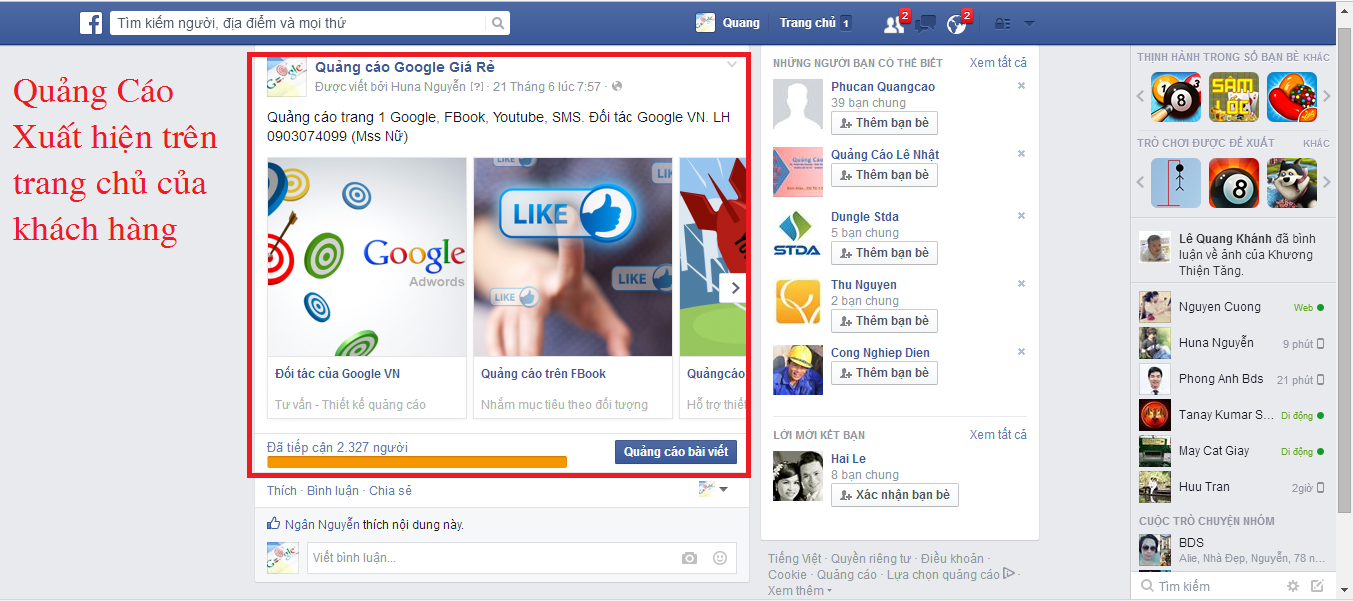Add Phucan Quangcao as friend
Image resolution: width=1353 pixels, height=601 pixels.
coord(884,122)
